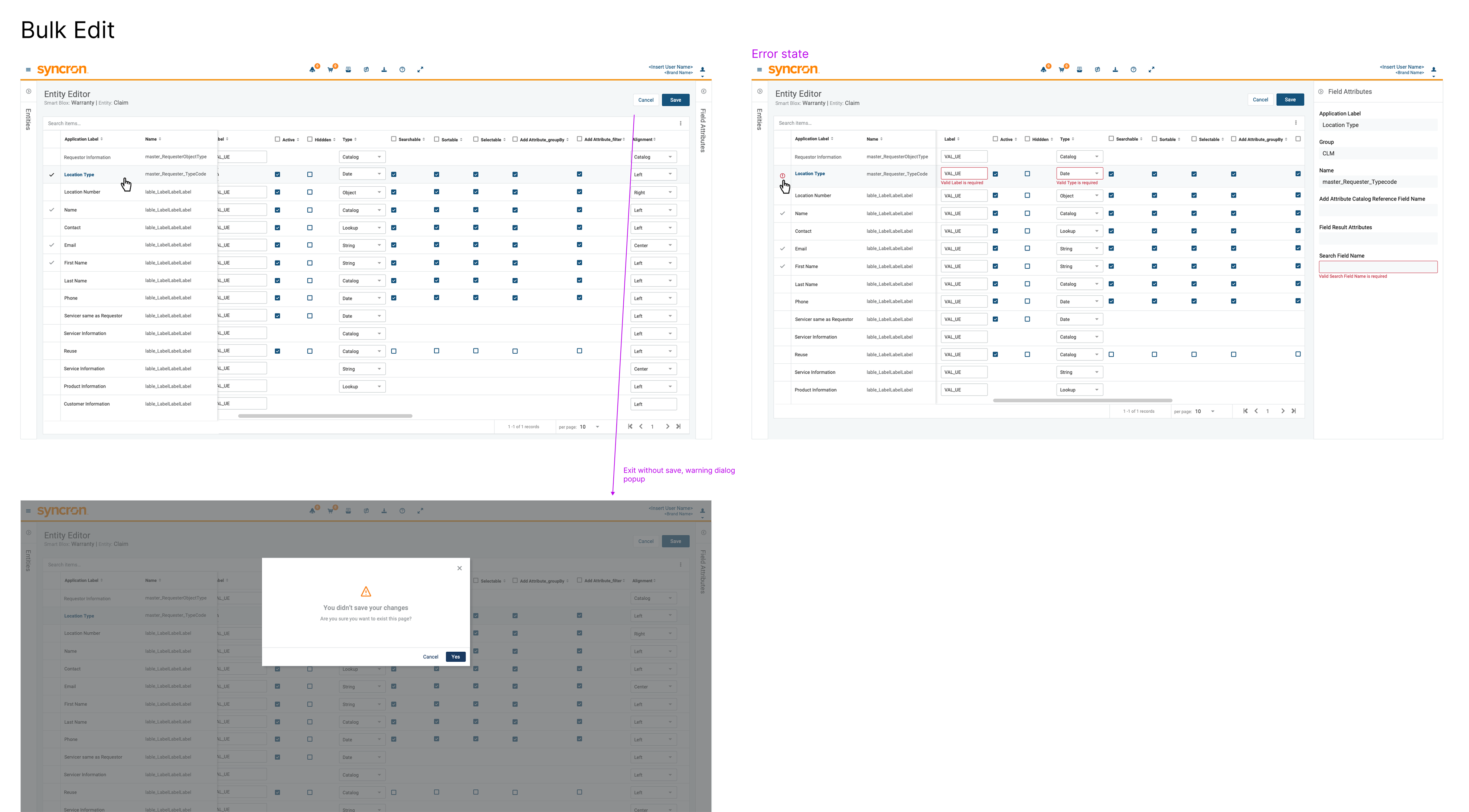Go to last page in Bulk Edit pagination

point(679,426)
